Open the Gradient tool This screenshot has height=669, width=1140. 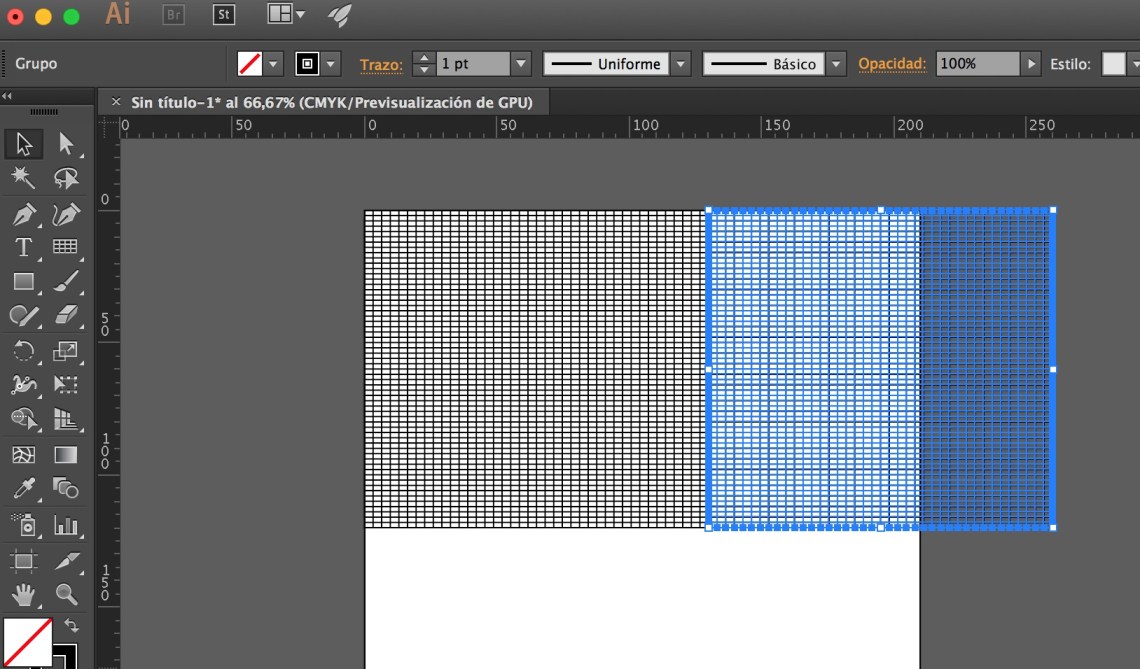66,454
